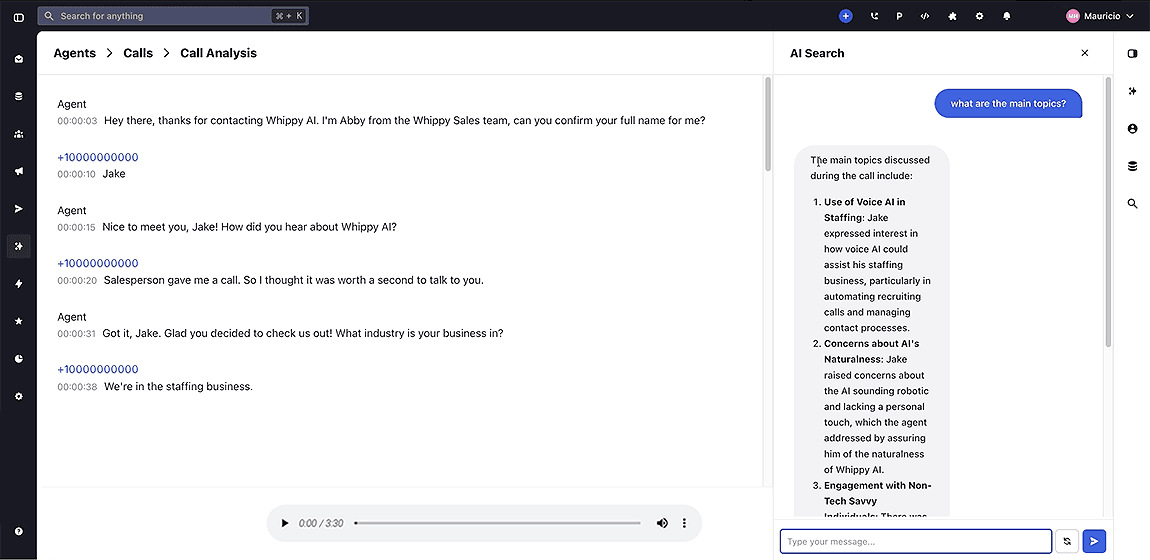Open the puzzle piece integrations icon
Screen dimensions: 1150x560
tap(952, 16)
